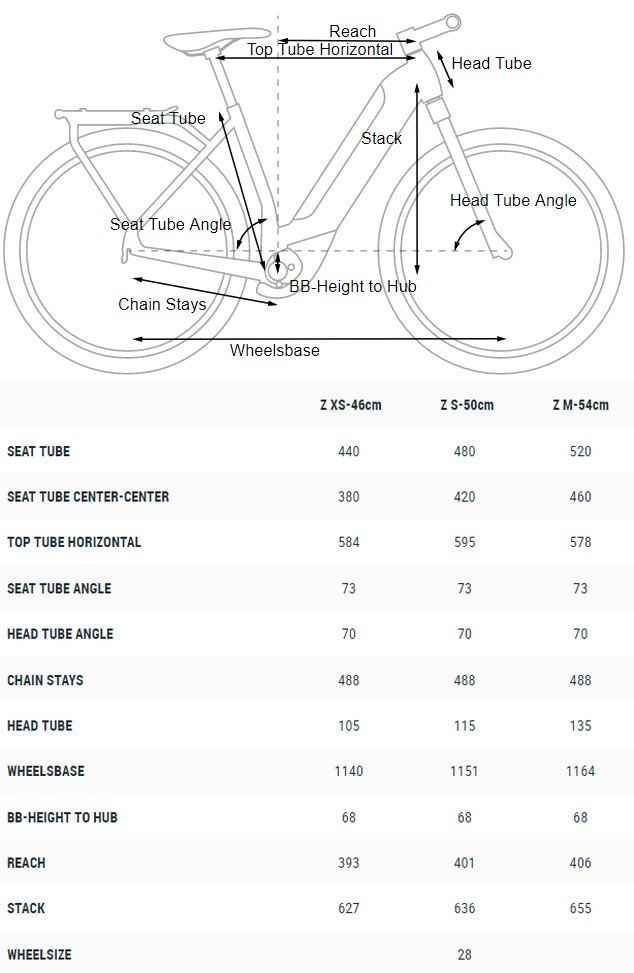The width and height of the screenshot is (634, 973).
Task: Select the HEAD TUBE ANGLE row label
Action: pos(60,634)
